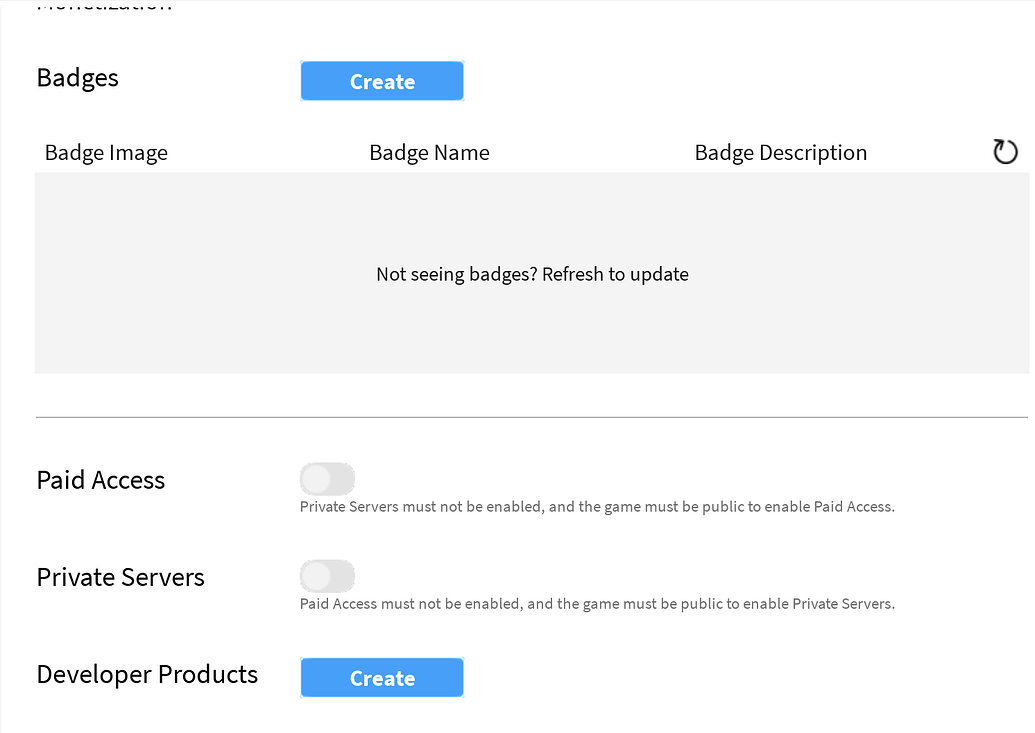
Task: Create a new developer product
Action: [x=382, y=678]
